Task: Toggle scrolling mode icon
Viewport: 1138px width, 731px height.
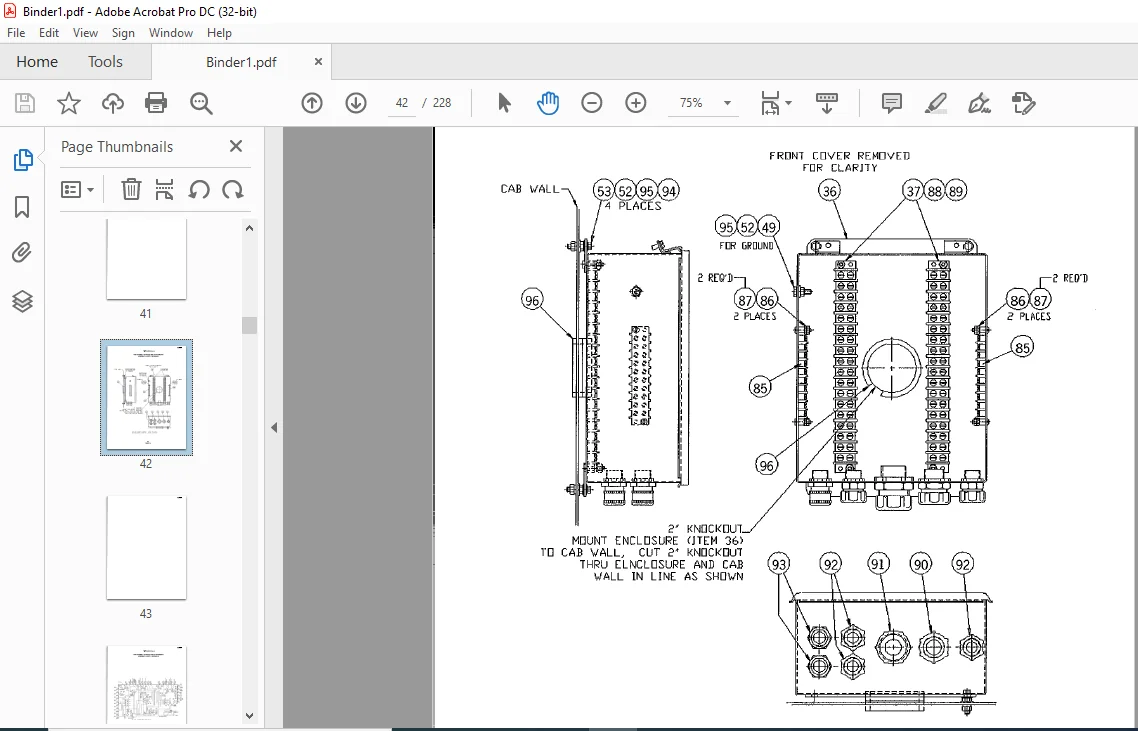Action: click(x=827, y=103)
